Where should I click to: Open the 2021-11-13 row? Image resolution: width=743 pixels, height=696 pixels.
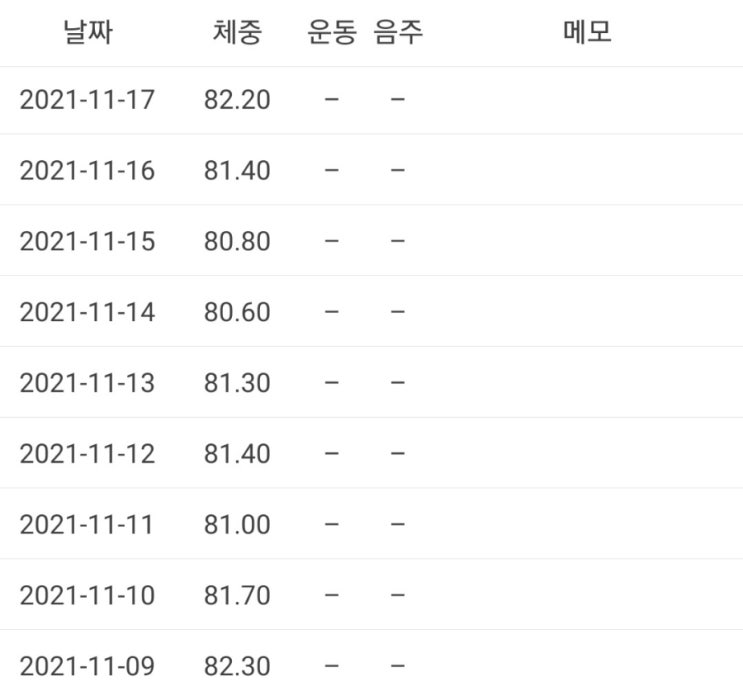click(x=372, y=382)
